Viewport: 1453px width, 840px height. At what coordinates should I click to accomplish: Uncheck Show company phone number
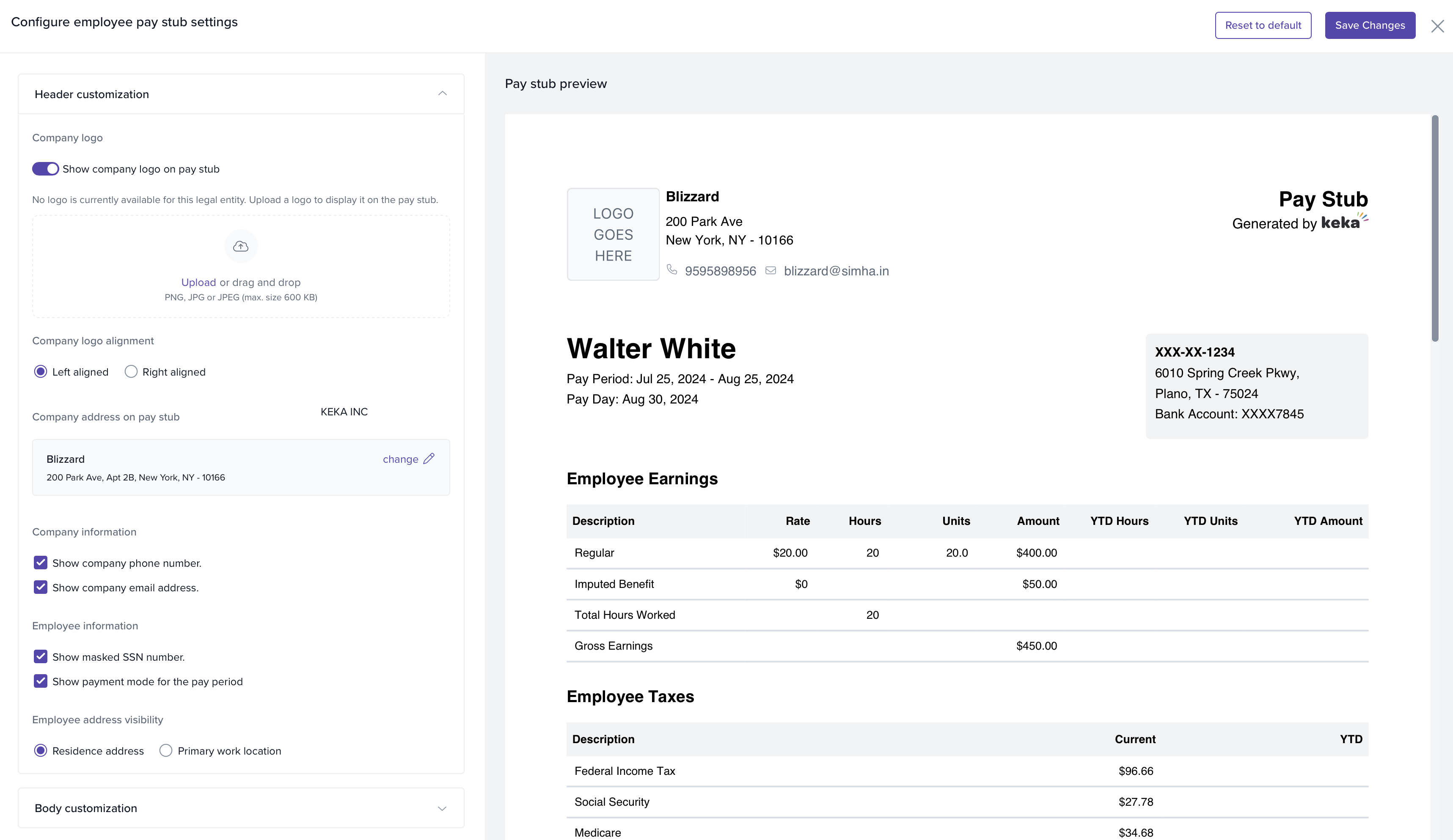point(40,562)
